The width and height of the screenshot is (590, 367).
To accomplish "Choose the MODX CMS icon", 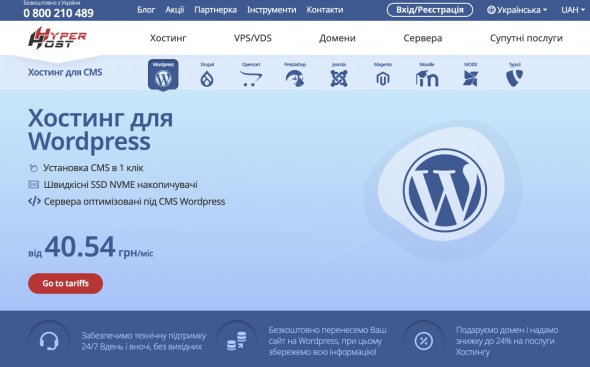I will coord(471,75).
